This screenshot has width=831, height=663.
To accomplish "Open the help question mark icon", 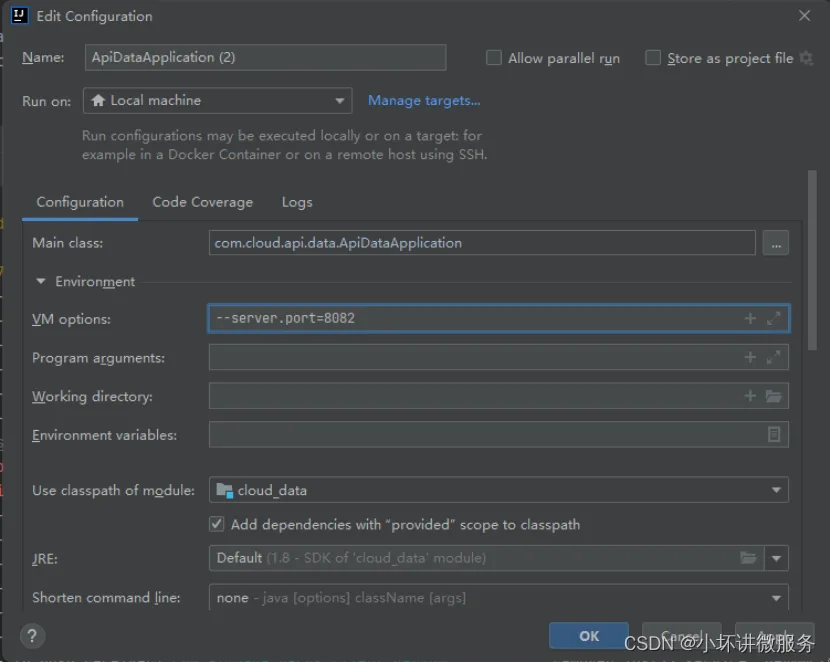I will (x=32, y=636).
